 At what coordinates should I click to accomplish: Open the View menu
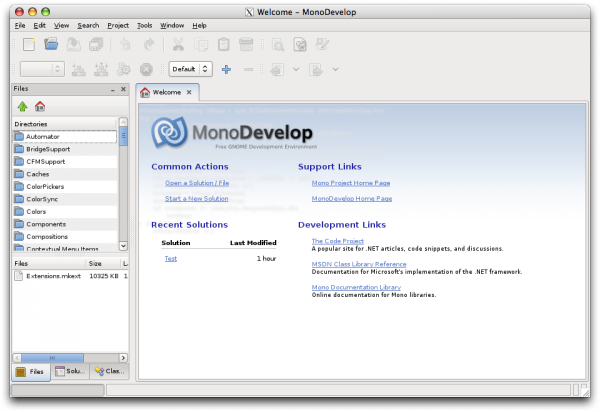pos(61,26)
